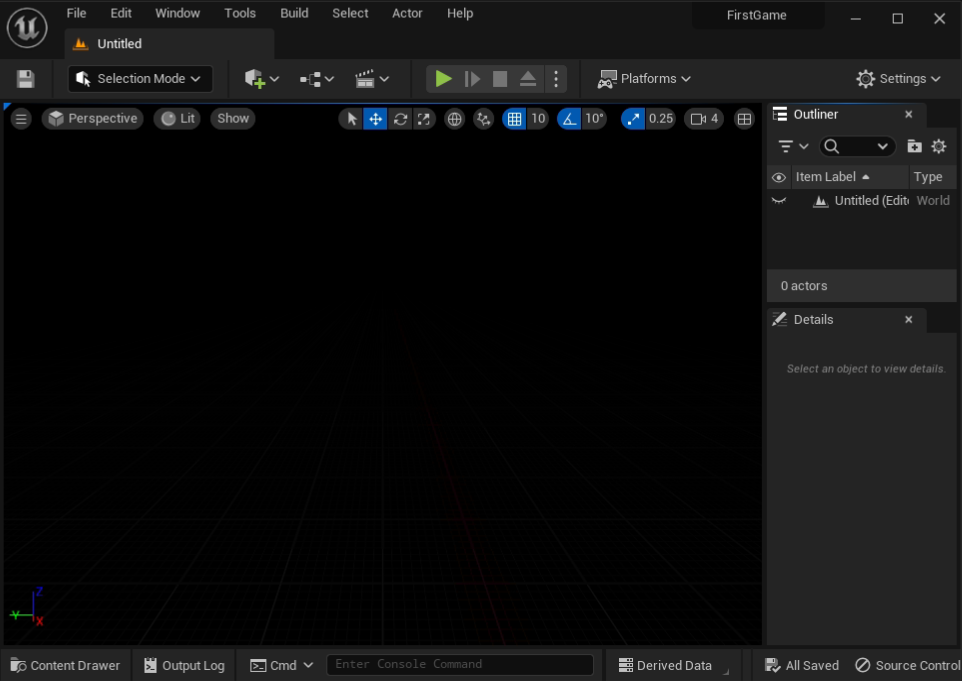The image size is (962, 681).
Task: Expand the Platforms dropdown
Action: [645, 79]
